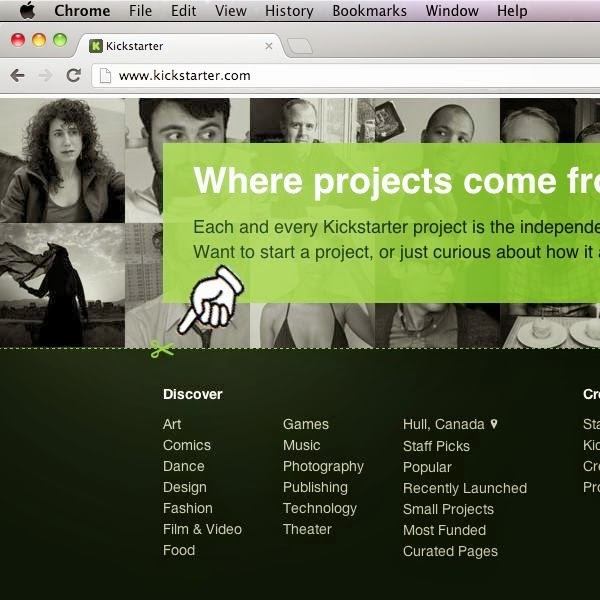Viewport: 600px width, 600px height.
Task: Open the Design category
Action: pyautogui.click(x=185, y=487)
